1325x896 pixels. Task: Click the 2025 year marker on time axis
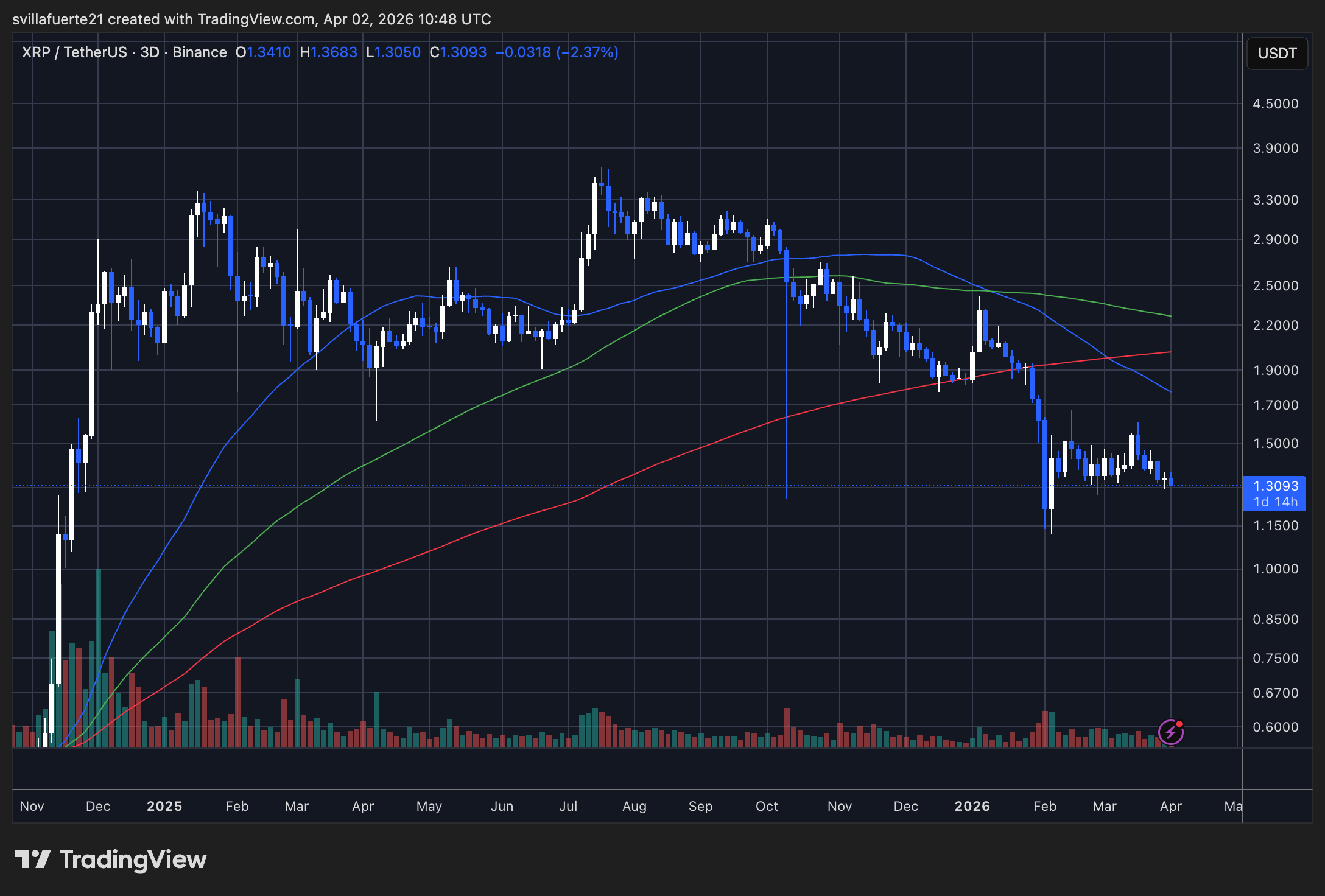(x=164, y=806)
